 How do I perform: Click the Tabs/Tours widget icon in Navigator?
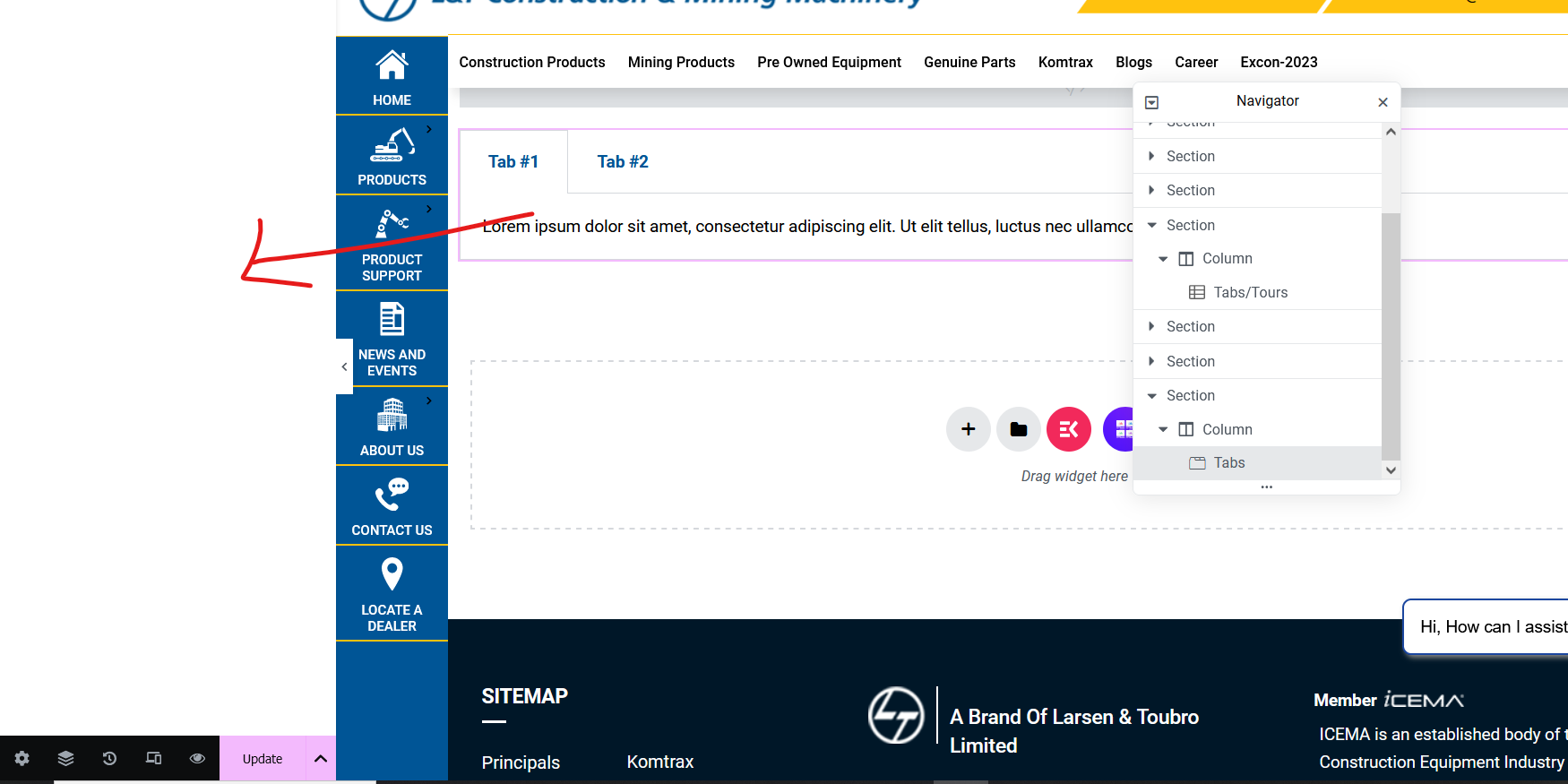1197,292
